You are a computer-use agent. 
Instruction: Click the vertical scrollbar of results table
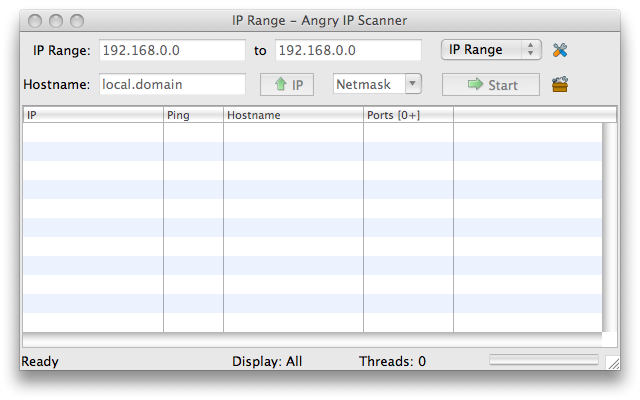coord(609,228)
